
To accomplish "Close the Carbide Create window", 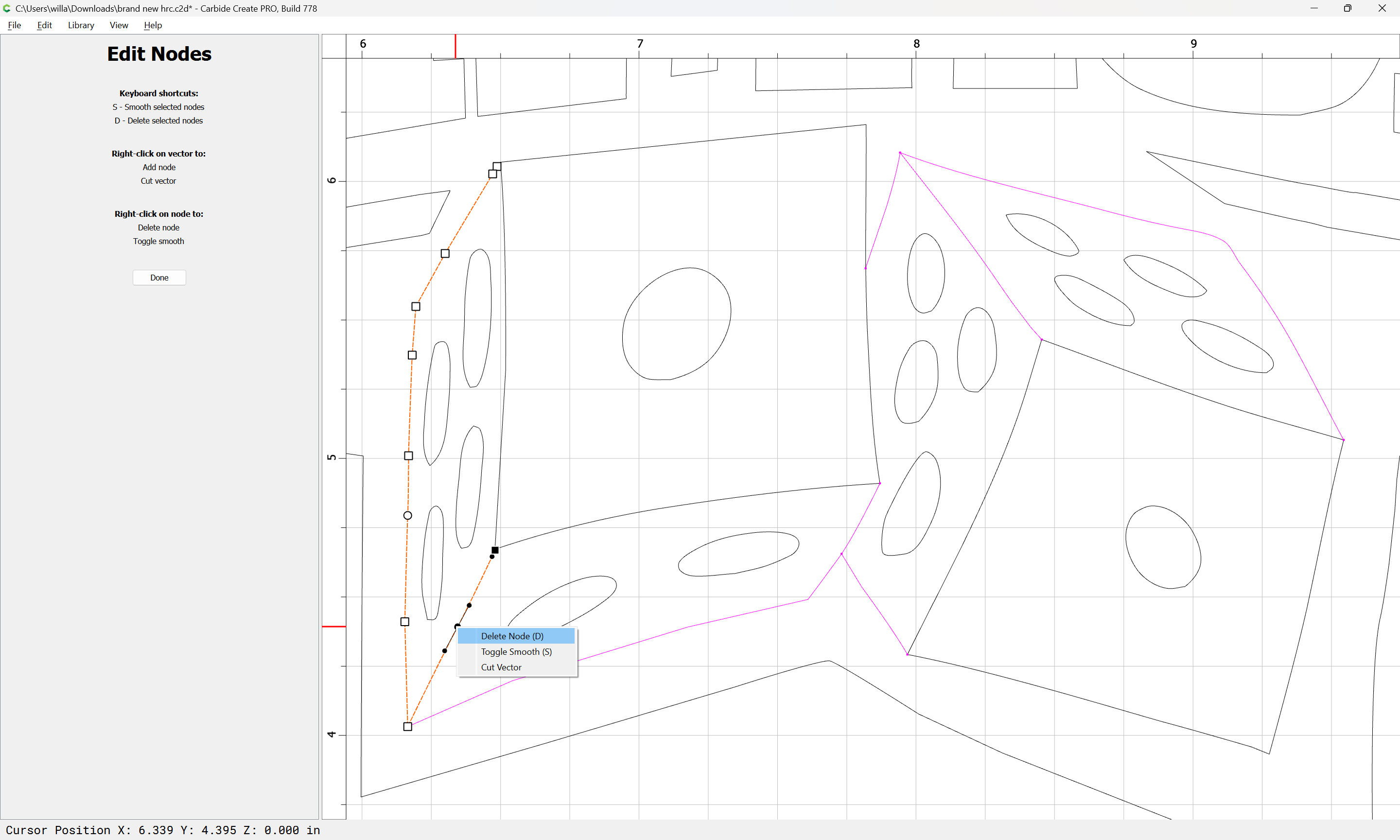I will point(1382,8).
